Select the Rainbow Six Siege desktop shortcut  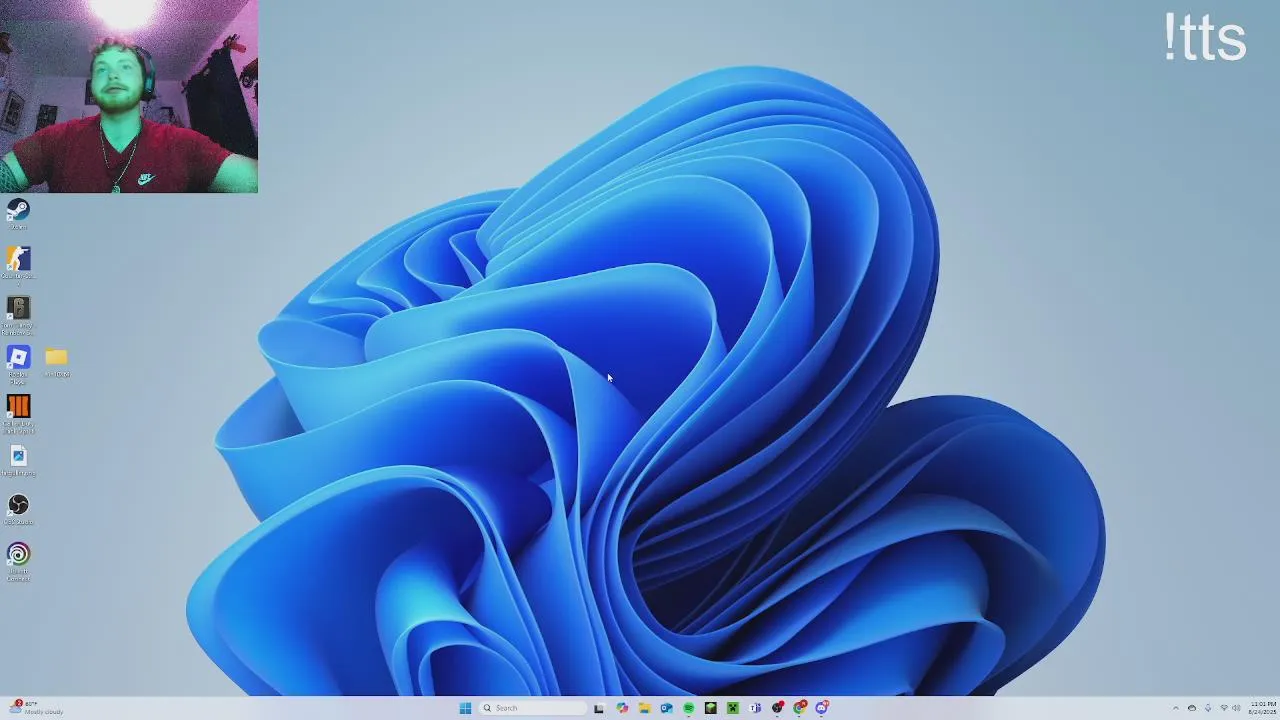[18, 315]
